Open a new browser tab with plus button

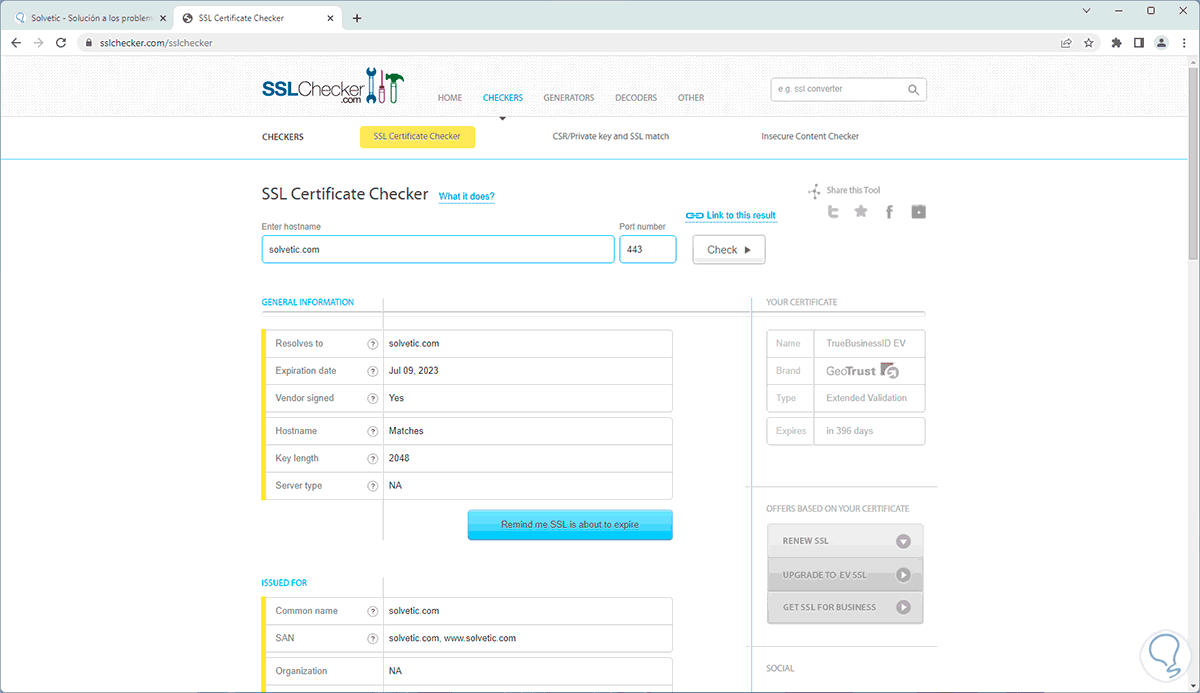357,18
